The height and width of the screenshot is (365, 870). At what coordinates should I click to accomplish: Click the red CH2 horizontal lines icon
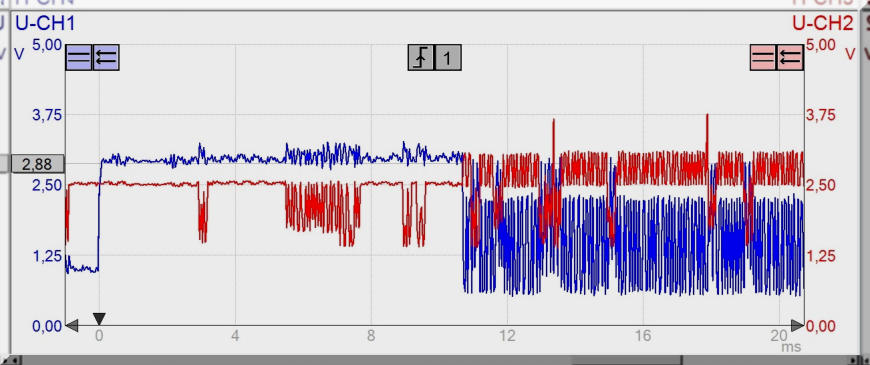click(x=763, y=57)
